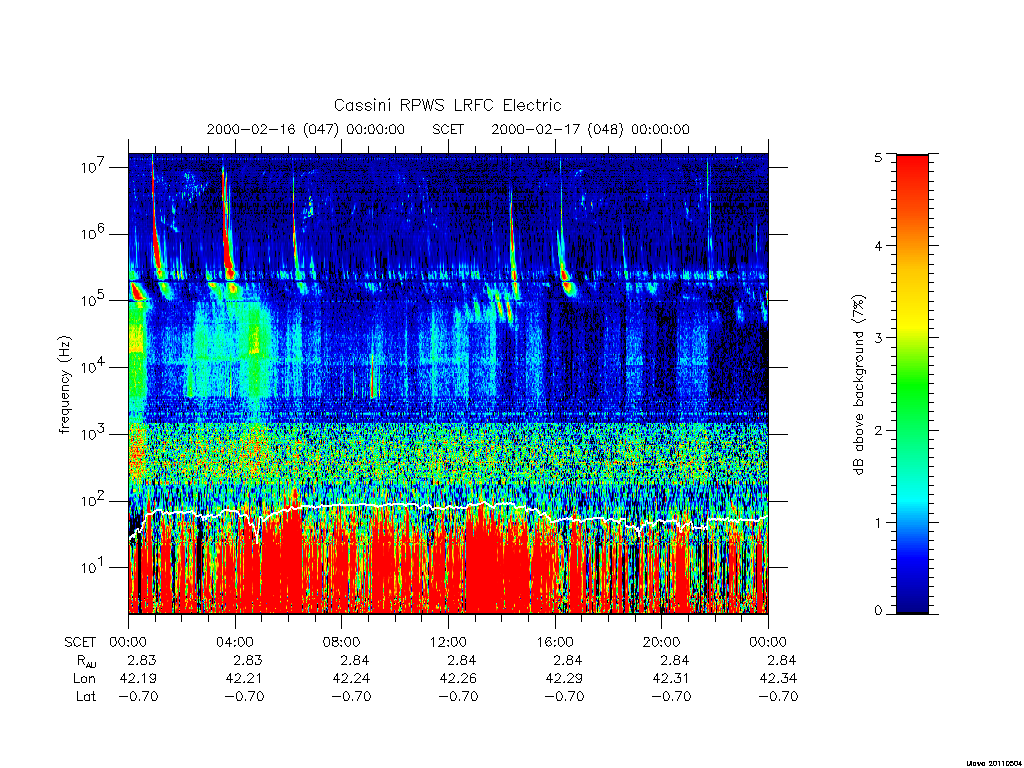Click the 20:00 time tick label

(661, 642)
